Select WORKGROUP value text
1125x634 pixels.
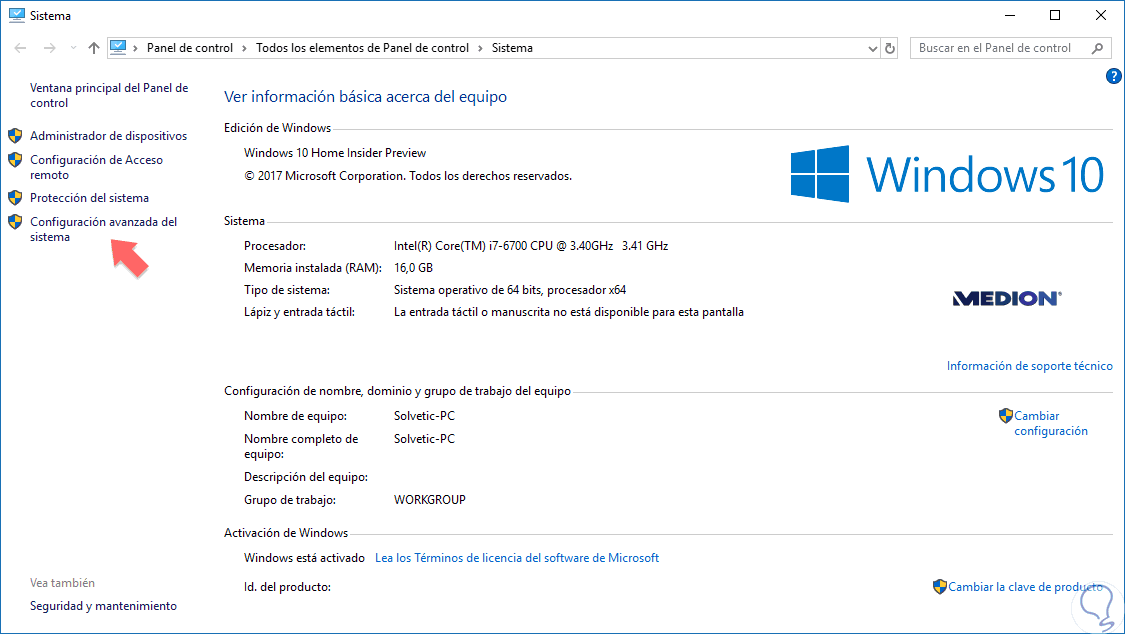click(430, 500)
